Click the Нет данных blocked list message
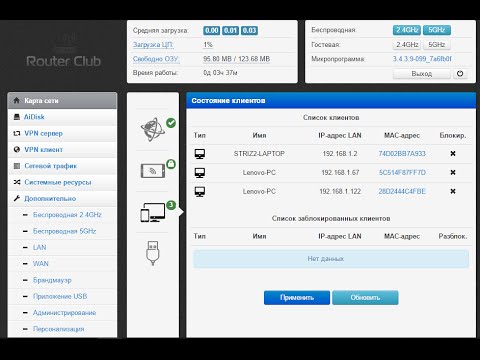Viewport: 480px width, 360px height. (x=331, y=259)
